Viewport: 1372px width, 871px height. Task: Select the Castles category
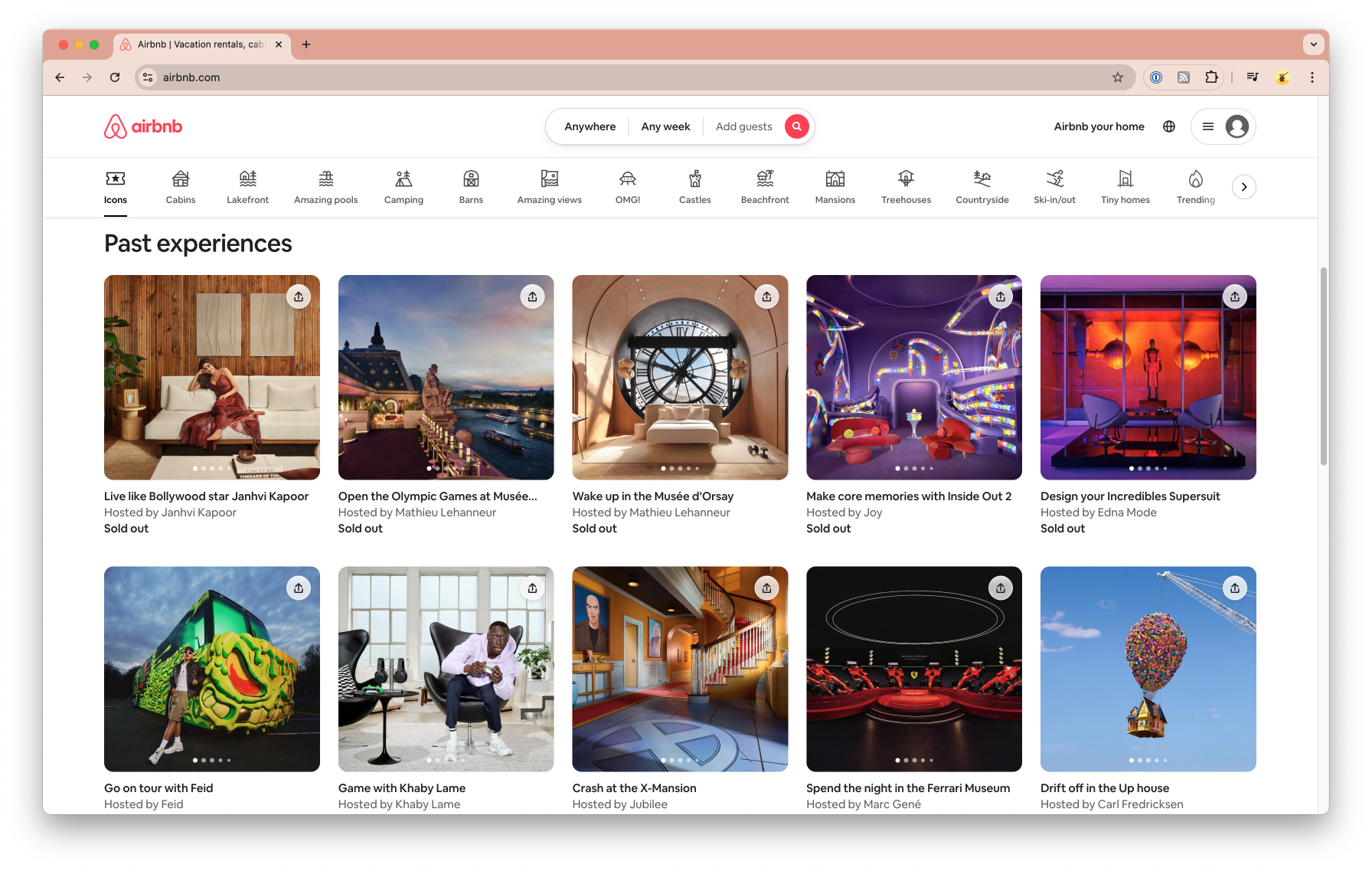coord(695,188)
